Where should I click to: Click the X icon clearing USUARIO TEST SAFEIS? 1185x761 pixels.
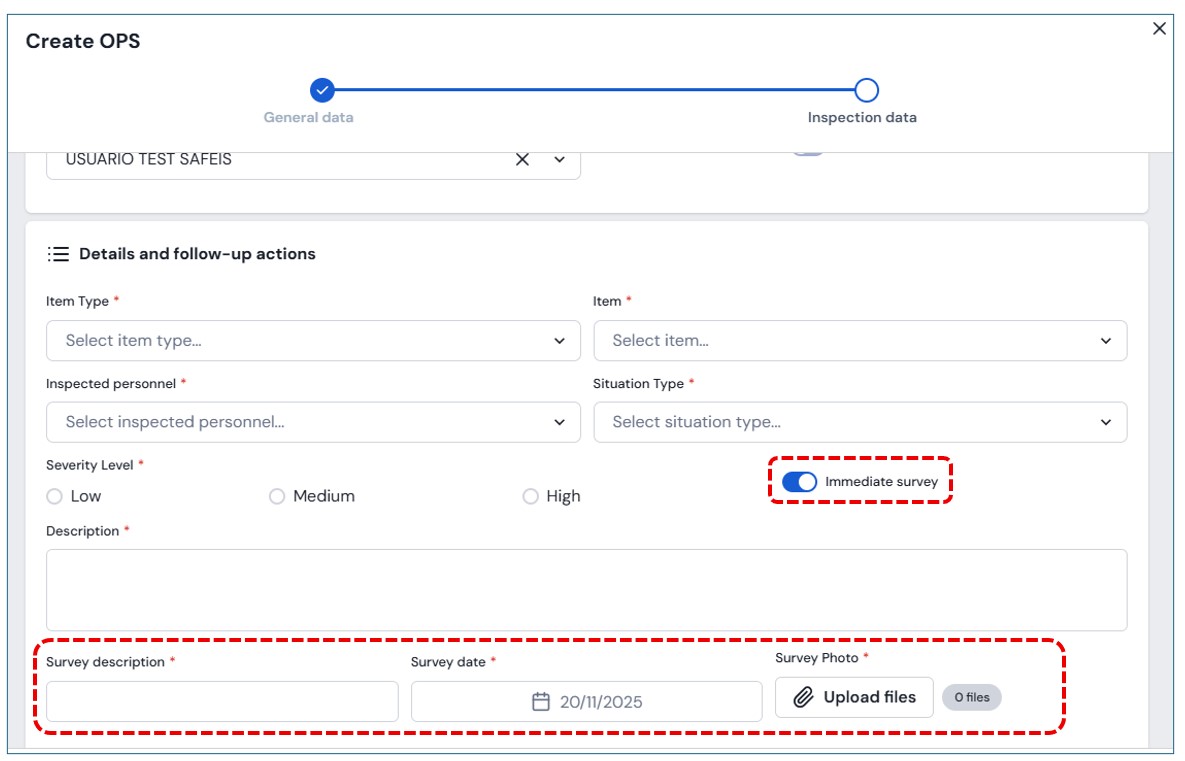(522, 160)
